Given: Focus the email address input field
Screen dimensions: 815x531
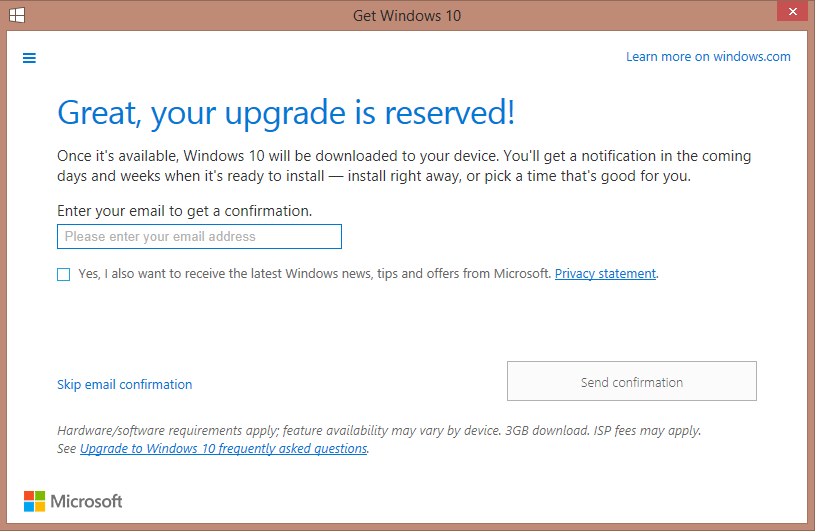Looking at the screenshot, I should [199, 236].
